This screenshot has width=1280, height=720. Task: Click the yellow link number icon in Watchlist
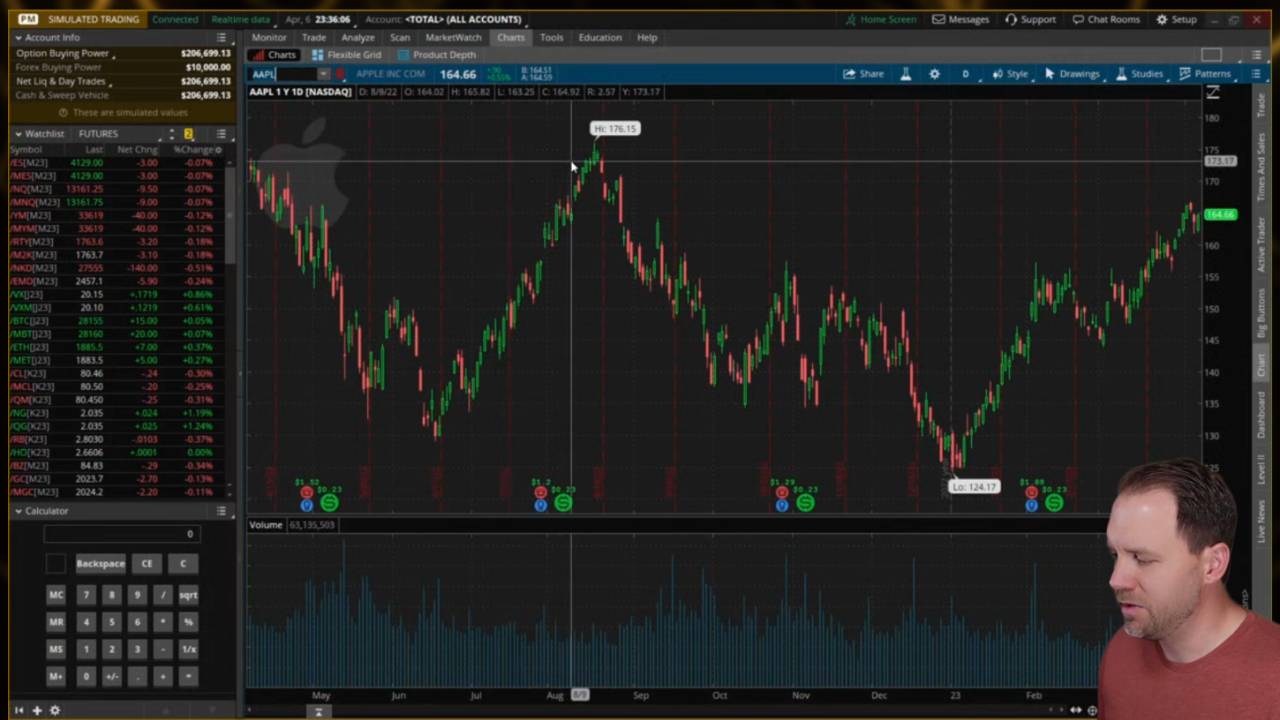click(x=188, y=134)
